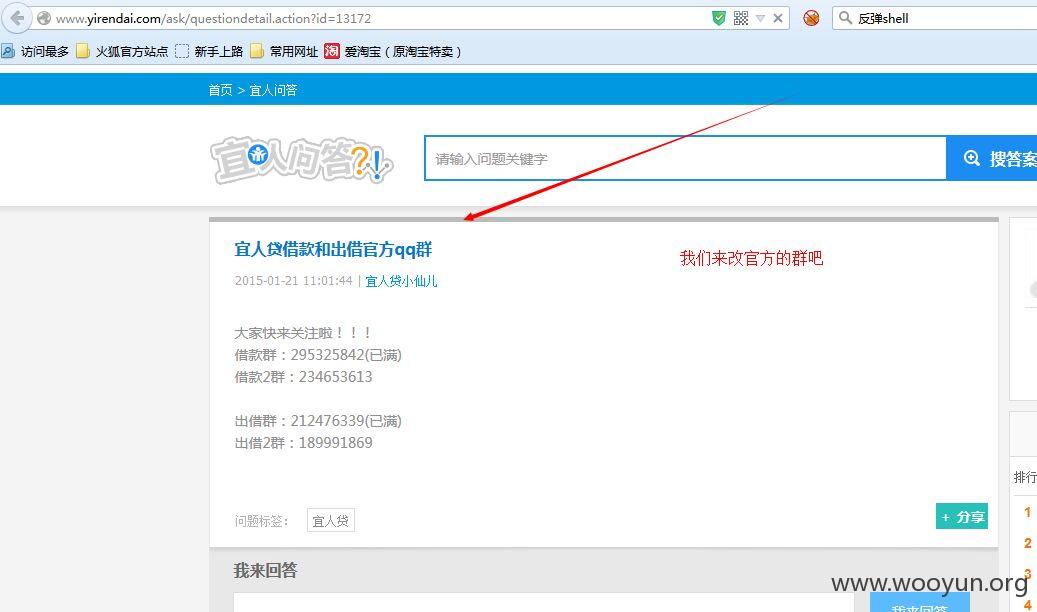Click ranking number 2 in sidebar
Screen dimensions: 1037x612
pos(1028,543)
